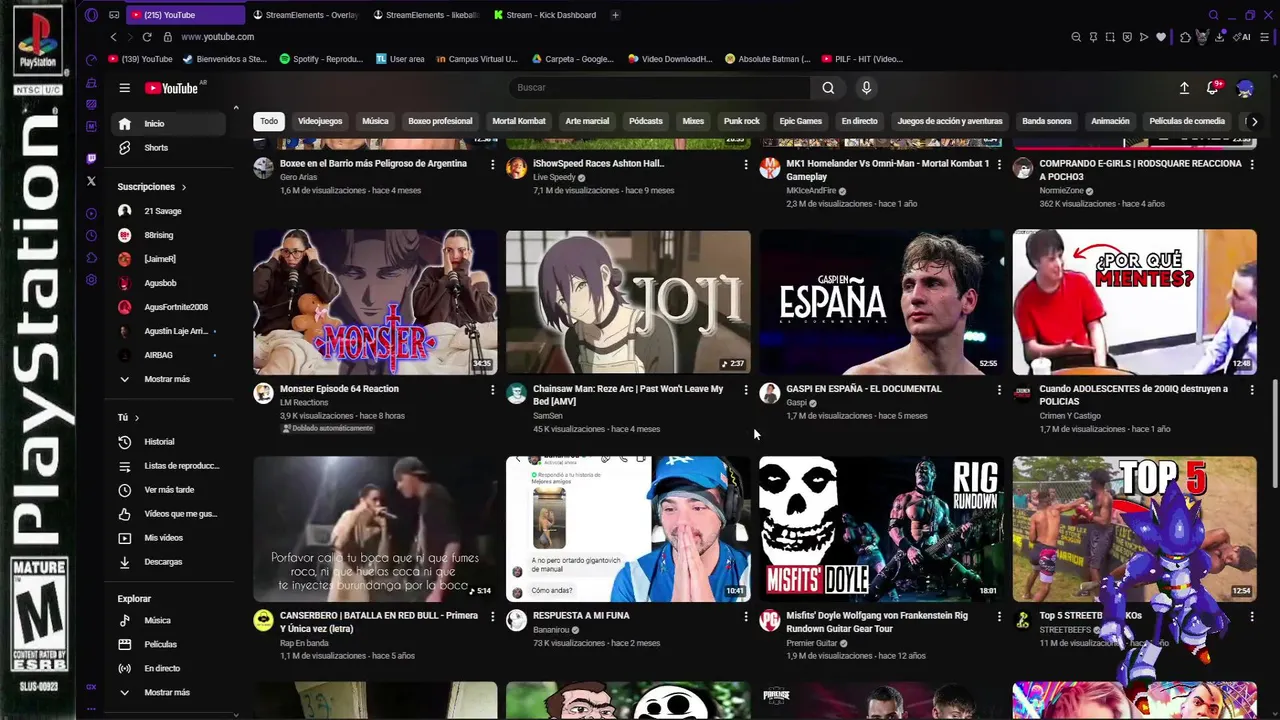Open browser downloads icon in toolbar

[1219, 37]
